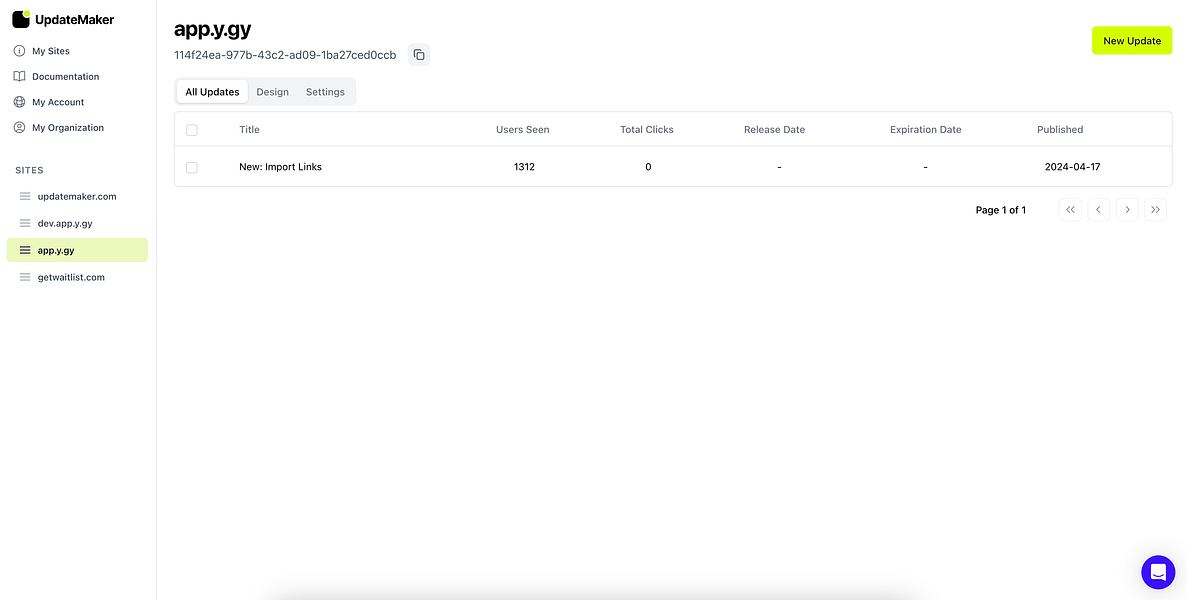Click the Release Date column header
This screenshot has height=600, width=1187.
tap(774, 129)
